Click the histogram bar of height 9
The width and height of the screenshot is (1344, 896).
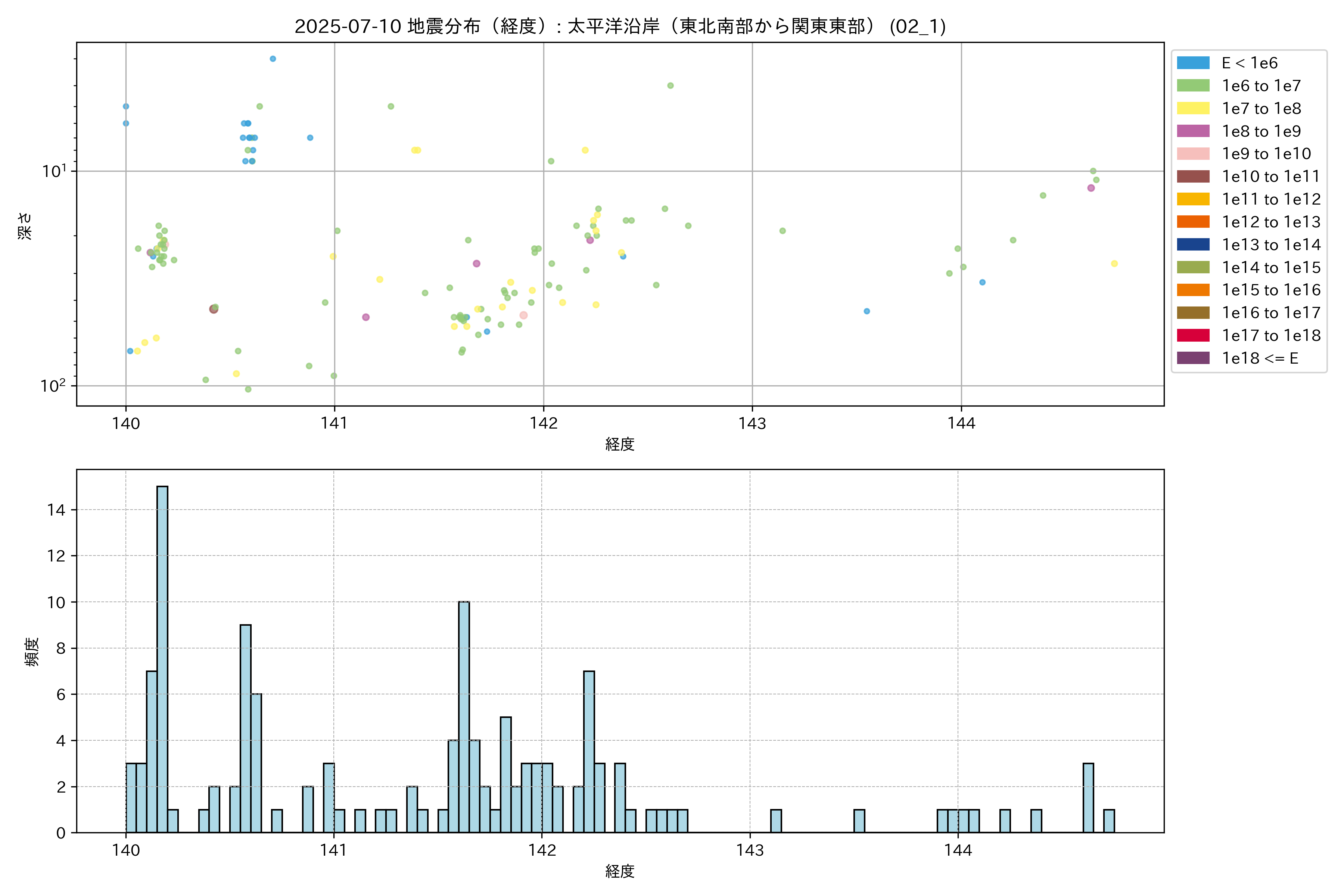246,729
